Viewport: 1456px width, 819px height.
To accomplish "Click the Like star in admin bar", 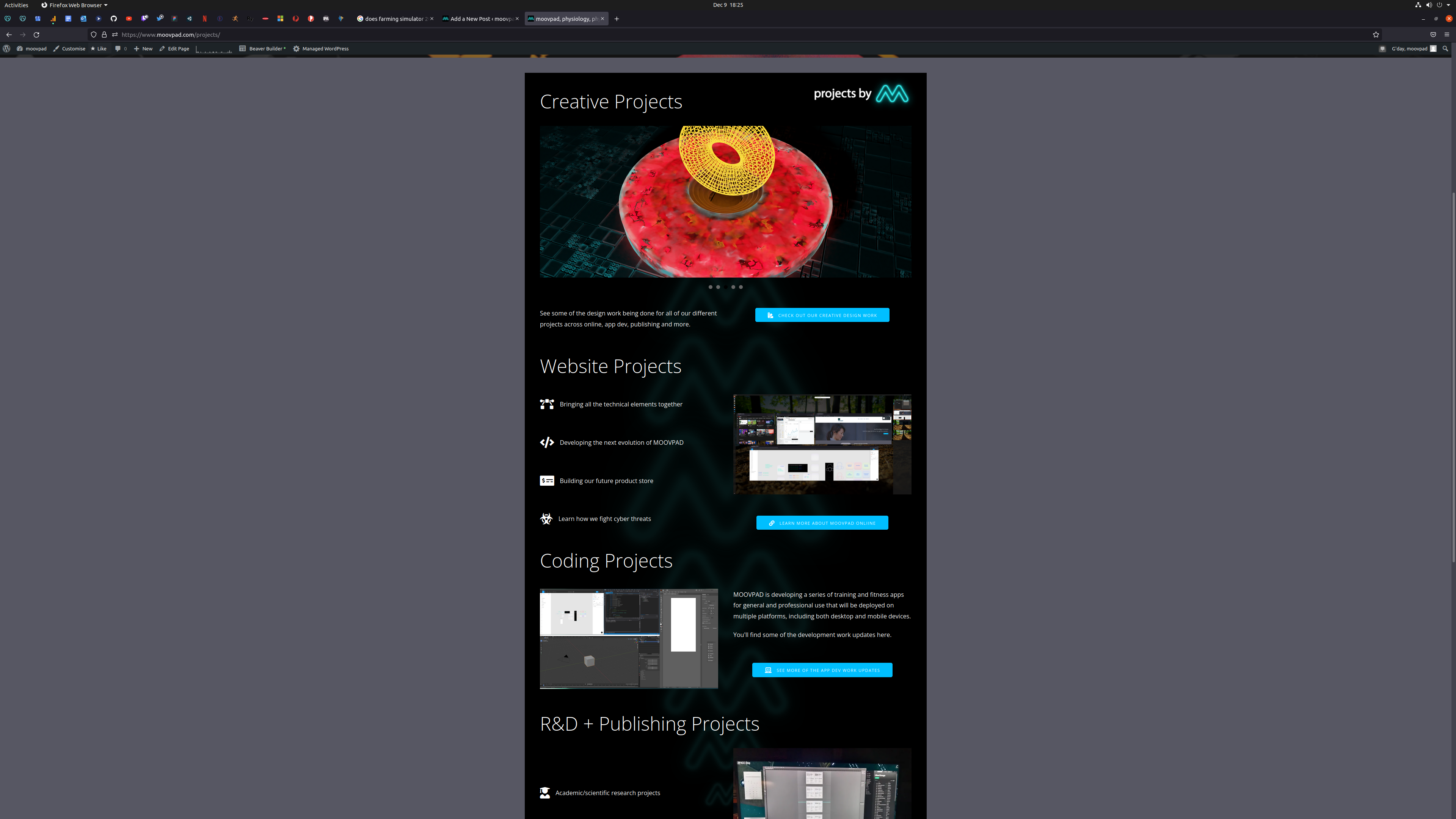I will click(x=98, y=49).
